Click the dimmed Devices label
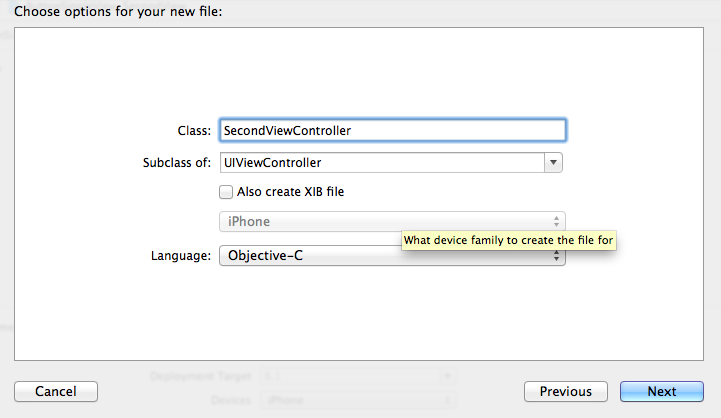 tap(231, 400)
